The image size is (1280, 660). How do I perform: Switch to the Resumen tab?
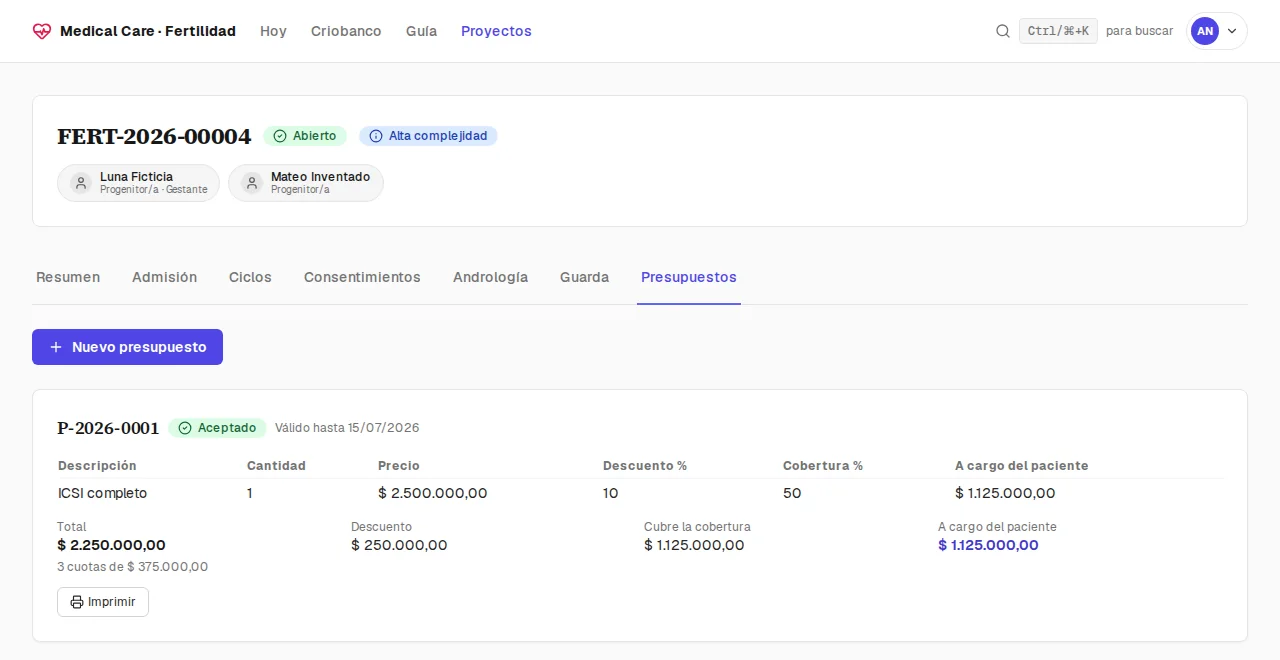pos(68,277)
